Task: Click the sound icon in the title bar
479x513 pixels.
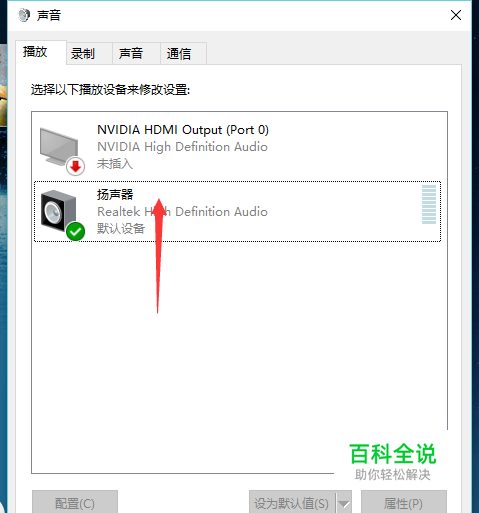Action: click(24, 15)
